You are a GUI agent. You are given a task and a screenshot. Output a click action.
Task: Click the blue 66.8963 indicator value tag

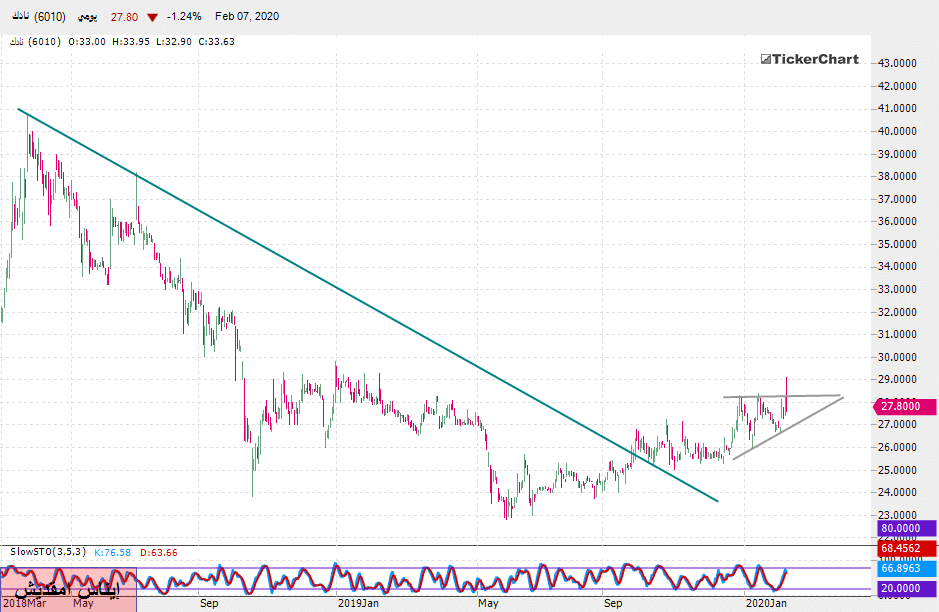pyautogui.click(x=906, y=568)
